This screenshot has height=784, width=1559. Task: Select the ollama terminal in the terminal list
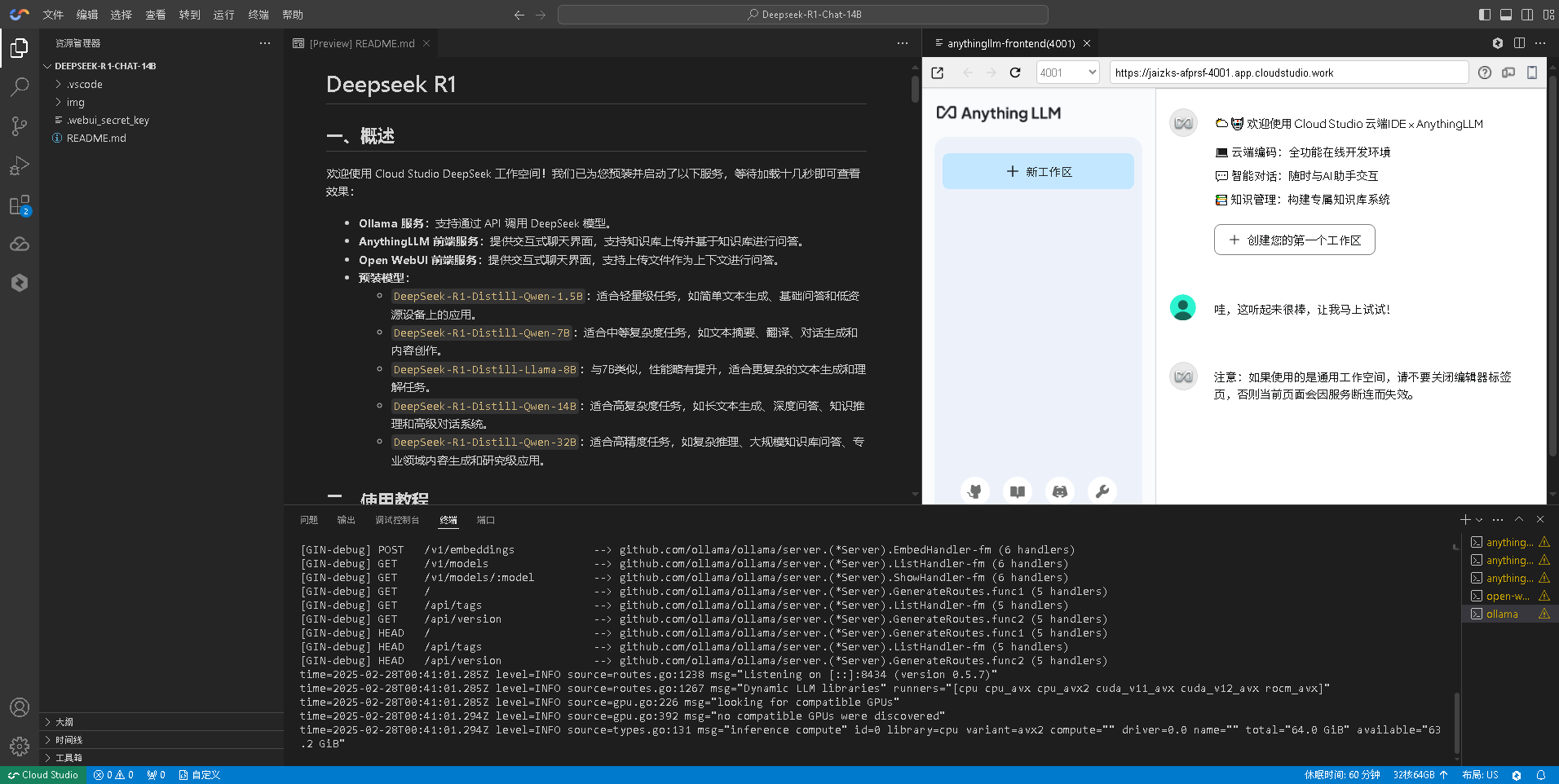click(x=1504, y=614)
